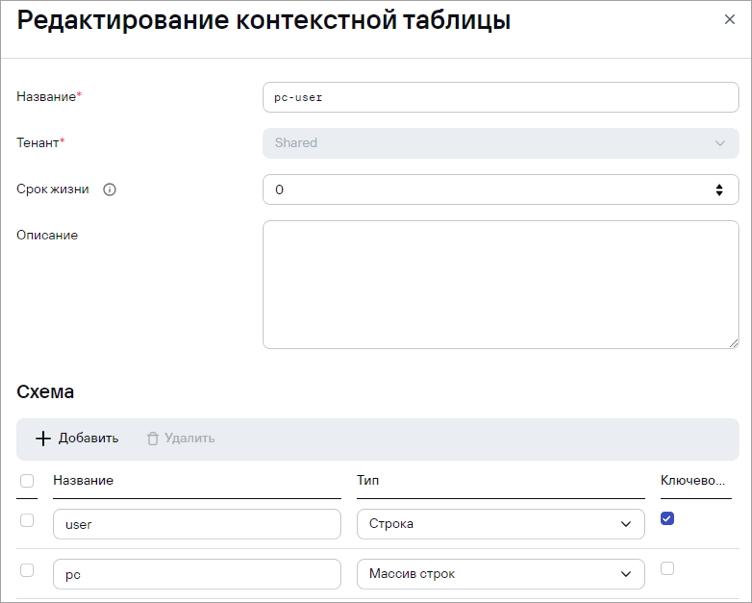
Task: Click the trash icon of Удалить
Action: click(153, 438)
